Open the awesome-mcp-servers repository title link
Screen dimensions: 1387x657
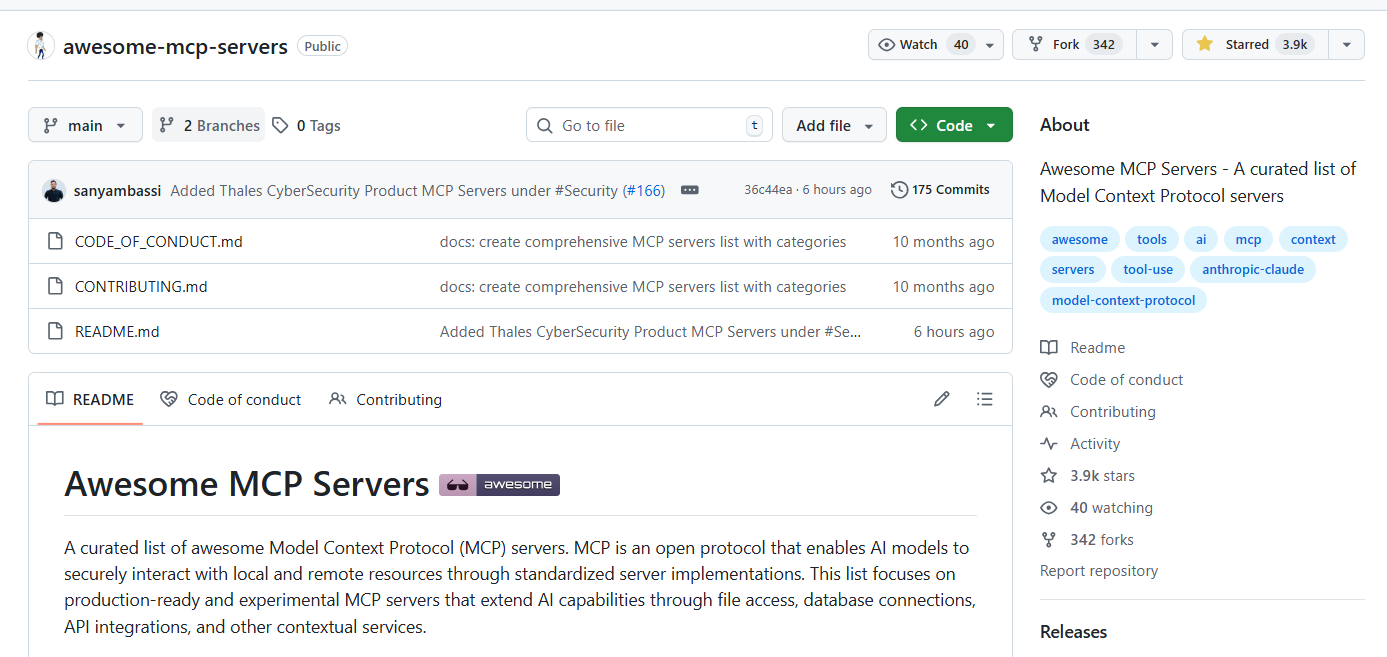[175, 46]
